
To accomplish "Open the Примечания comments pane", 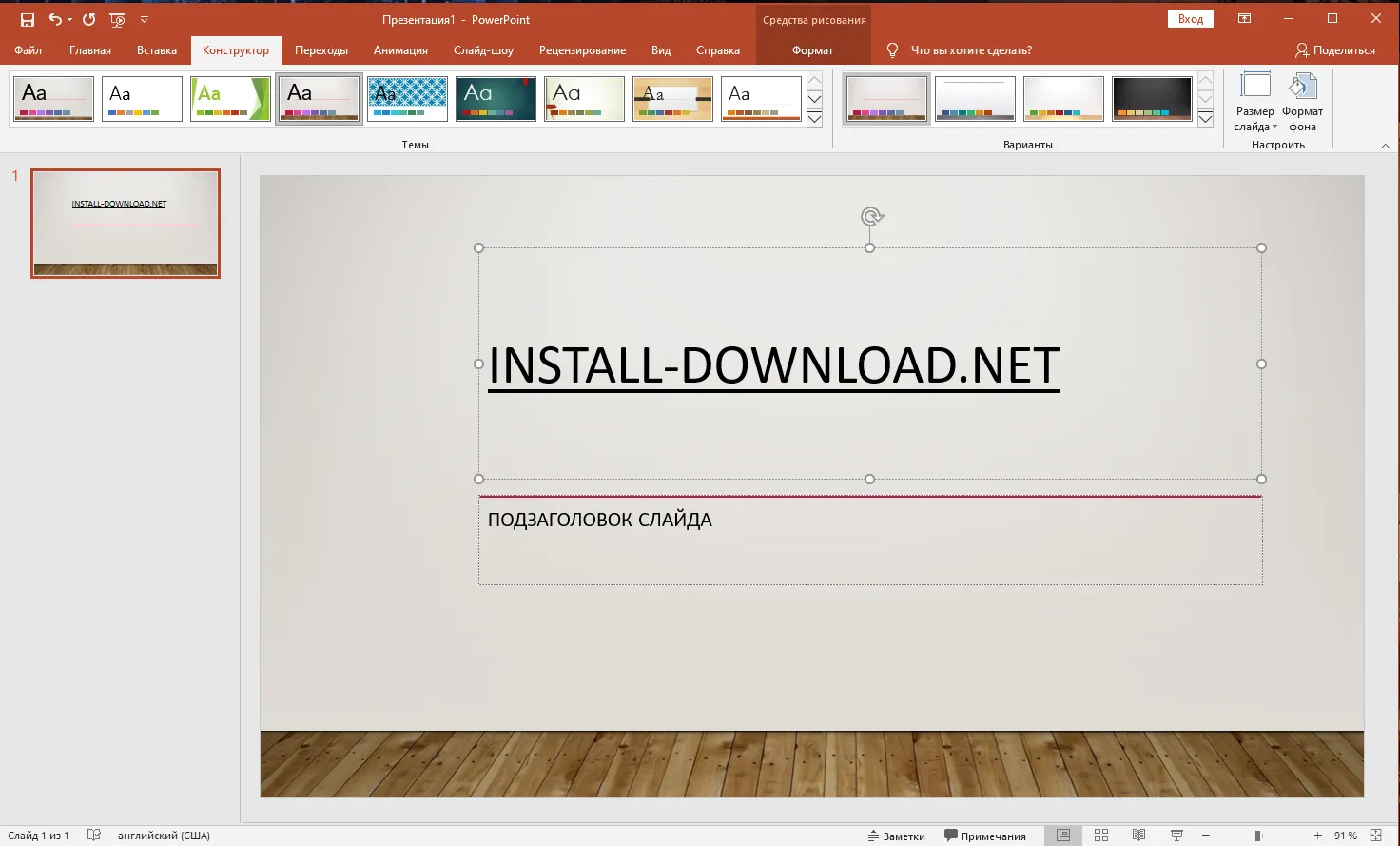I will coord(984,836).
